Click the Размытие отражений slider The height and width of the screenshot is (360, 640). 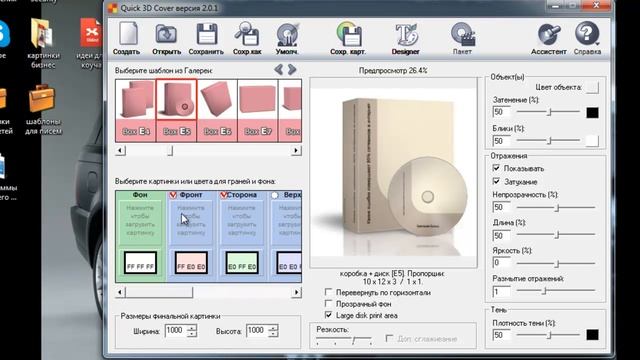pos(556,291)
